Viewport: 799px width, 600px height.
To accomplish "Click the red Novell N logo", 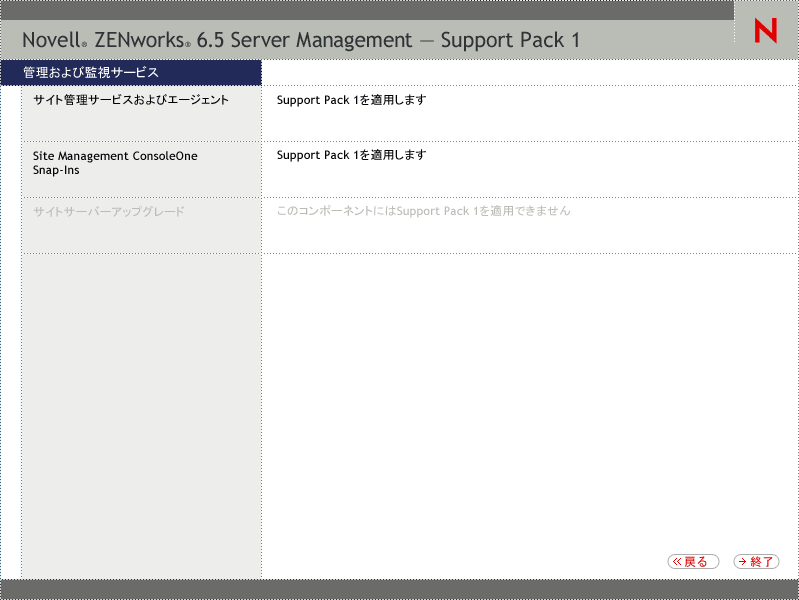I will [x=766, y=32].
